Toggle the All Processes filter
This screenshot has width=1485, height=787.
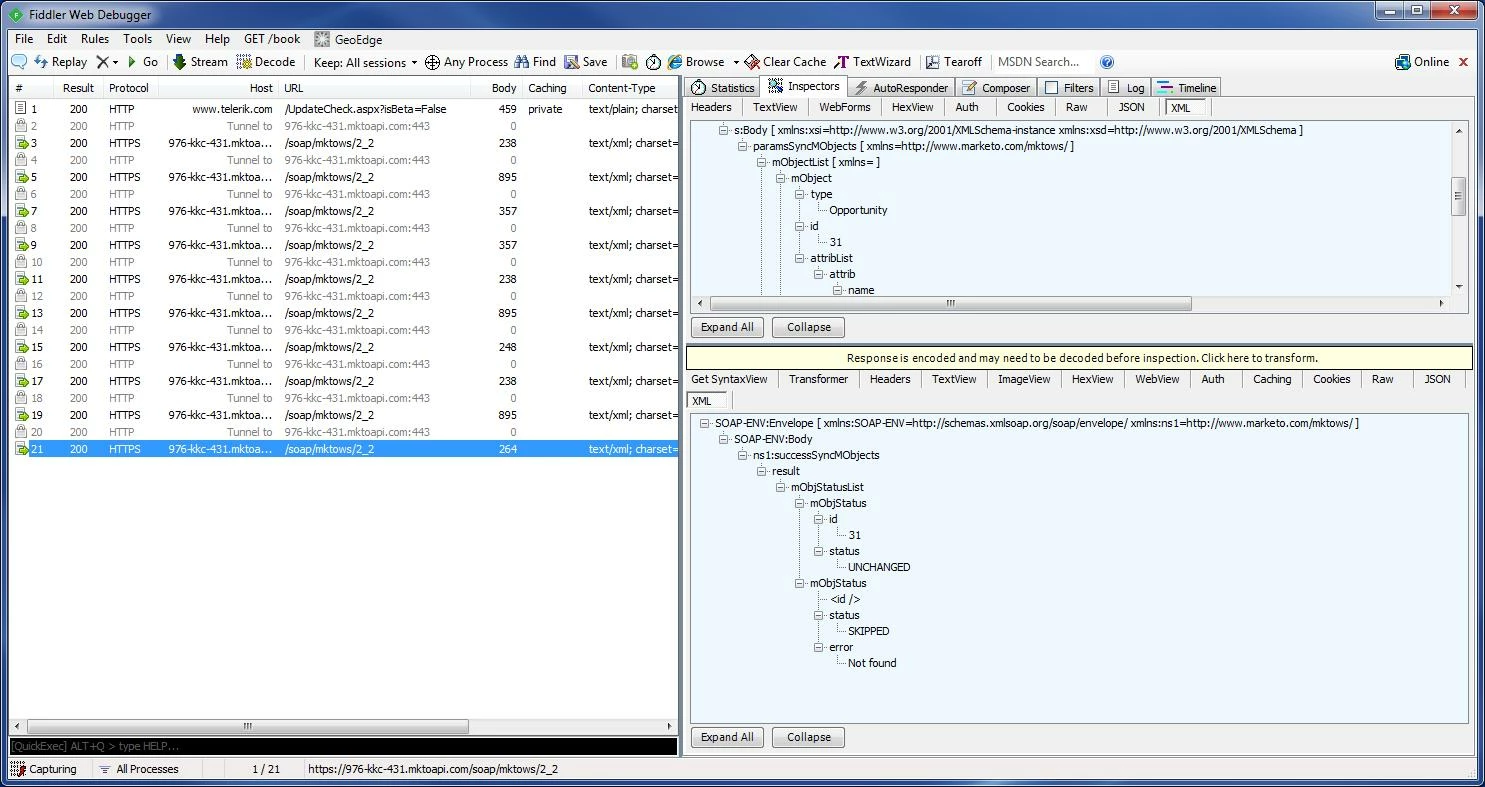pos(139,769)
